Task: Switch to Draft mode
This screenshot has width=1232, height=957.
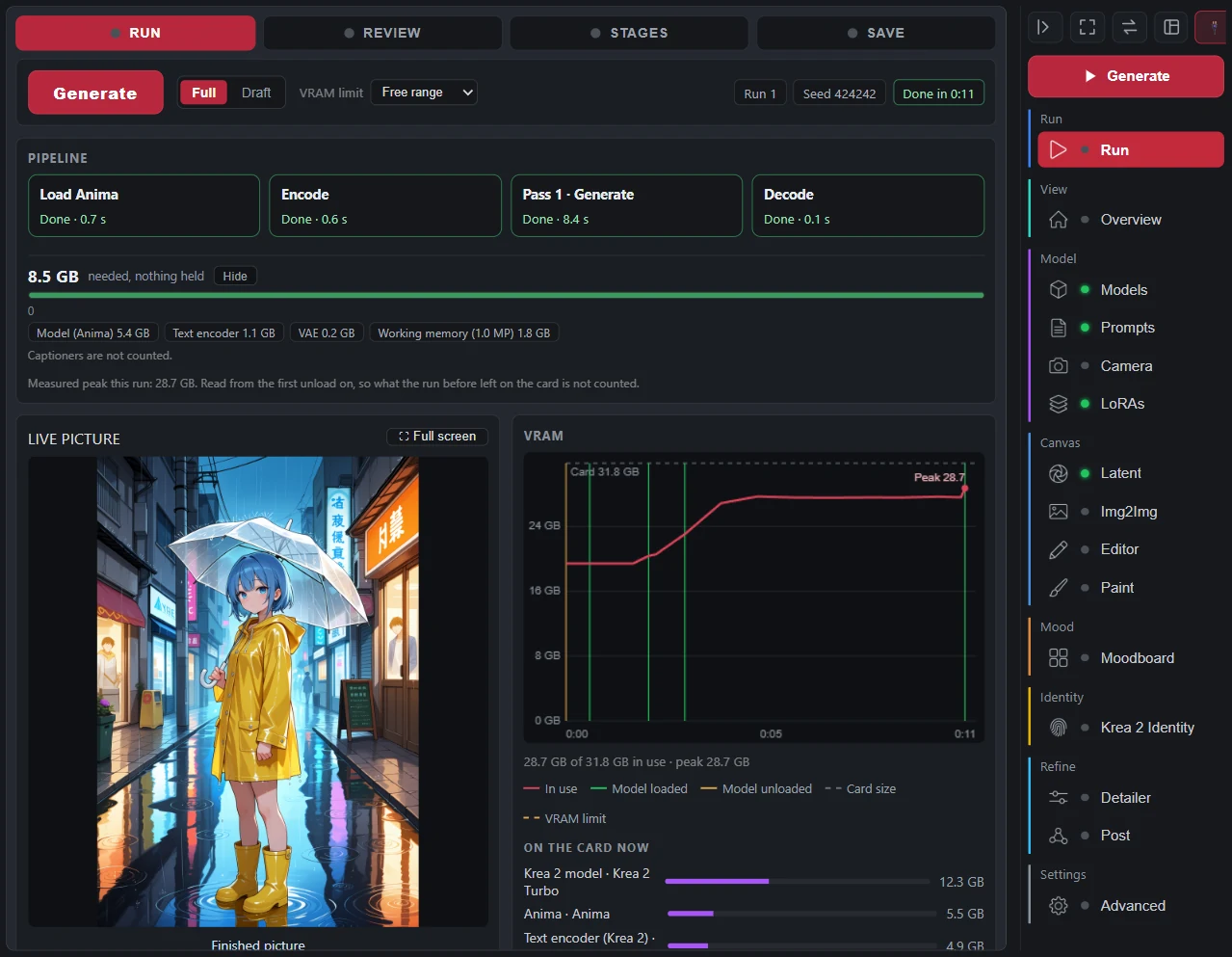Action: [x=256, y=93]
